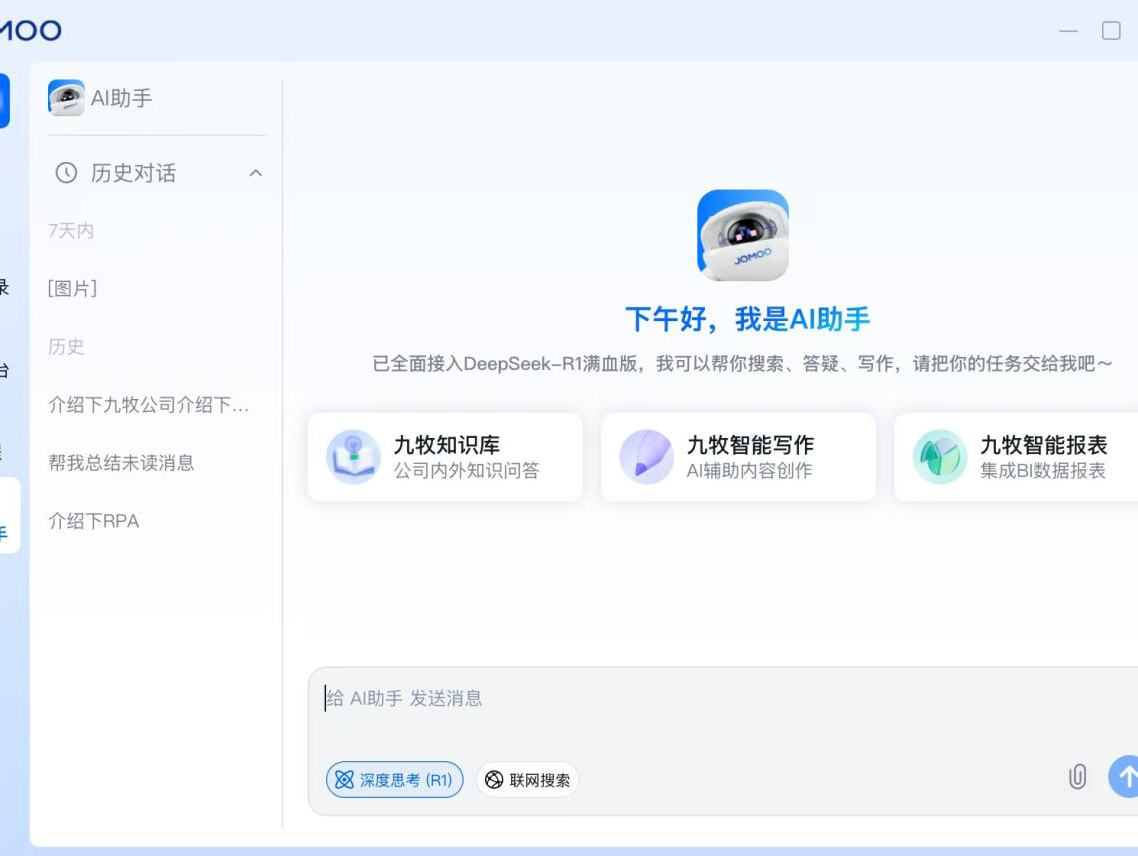This screenshot has width=1138, height=856.
Task: Minimize the JOMOO window
Action: pyautogui.click(x=1068, y=31)
